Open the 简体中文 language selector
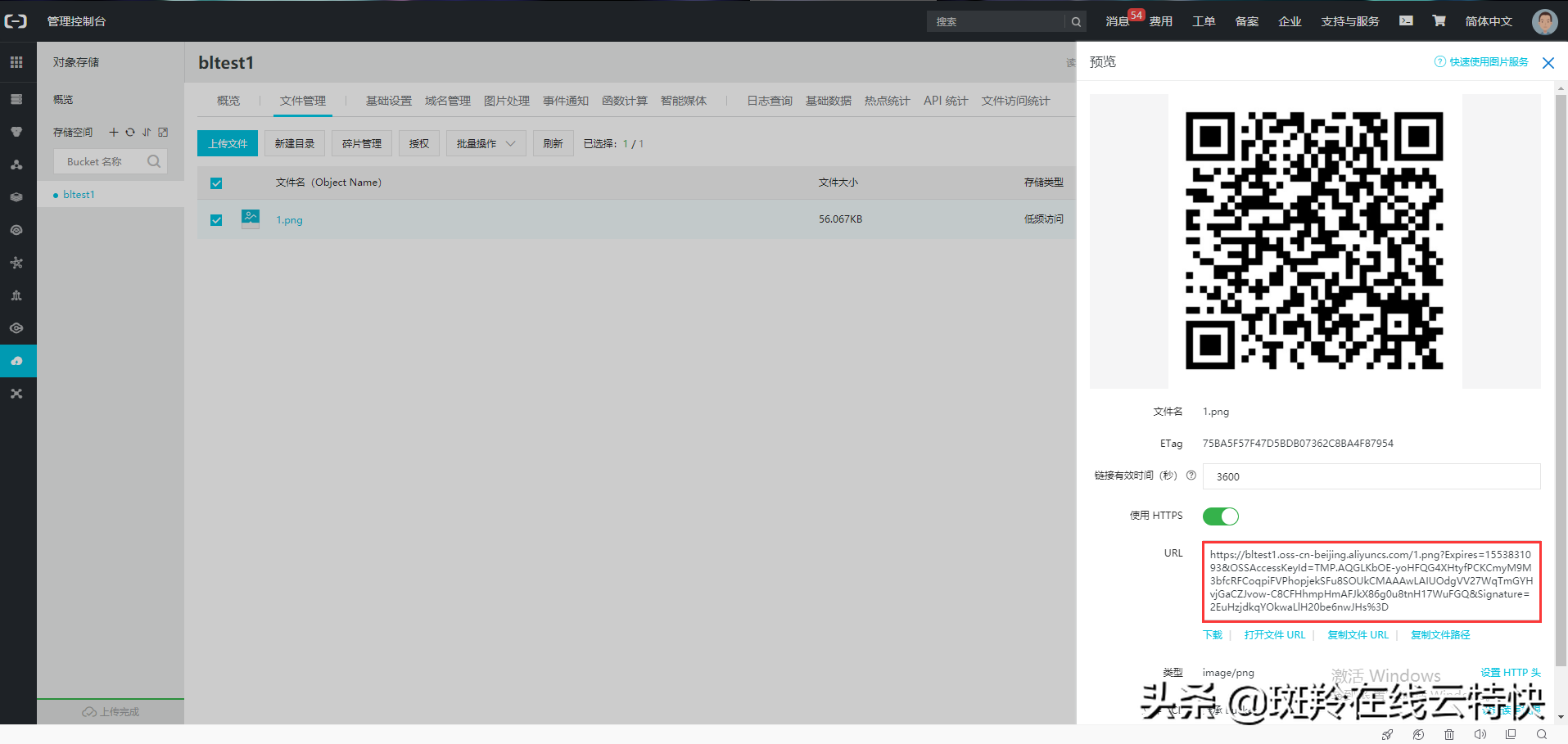Screen dimensions: 1568x744 (x=1488, y=21)
